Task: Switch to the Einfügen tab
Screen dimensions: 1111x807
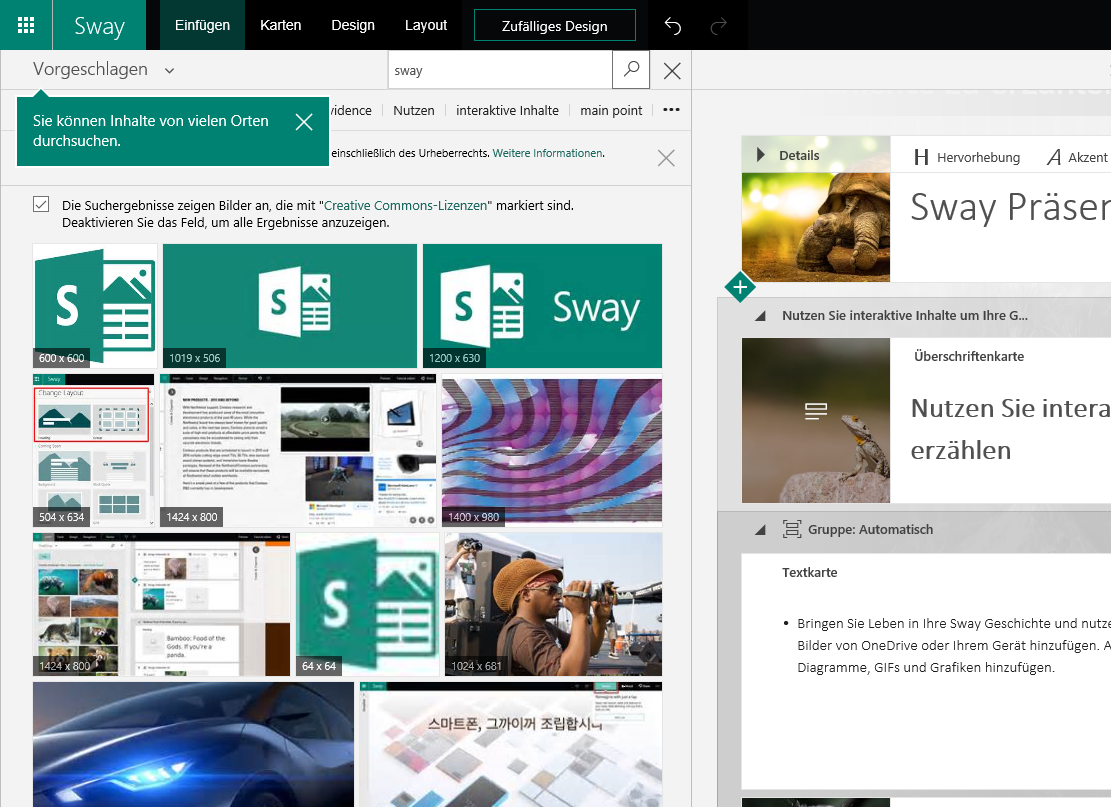Action: [202, 26]
